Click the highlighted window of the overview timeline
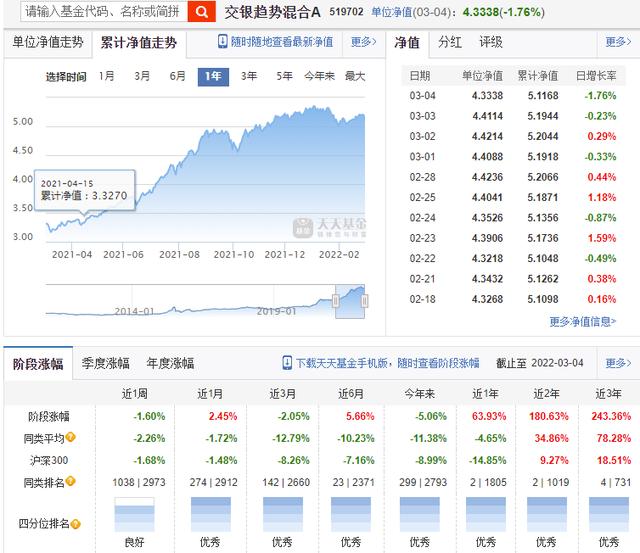This screenshot has width=640, height=553. pos(350,301)
